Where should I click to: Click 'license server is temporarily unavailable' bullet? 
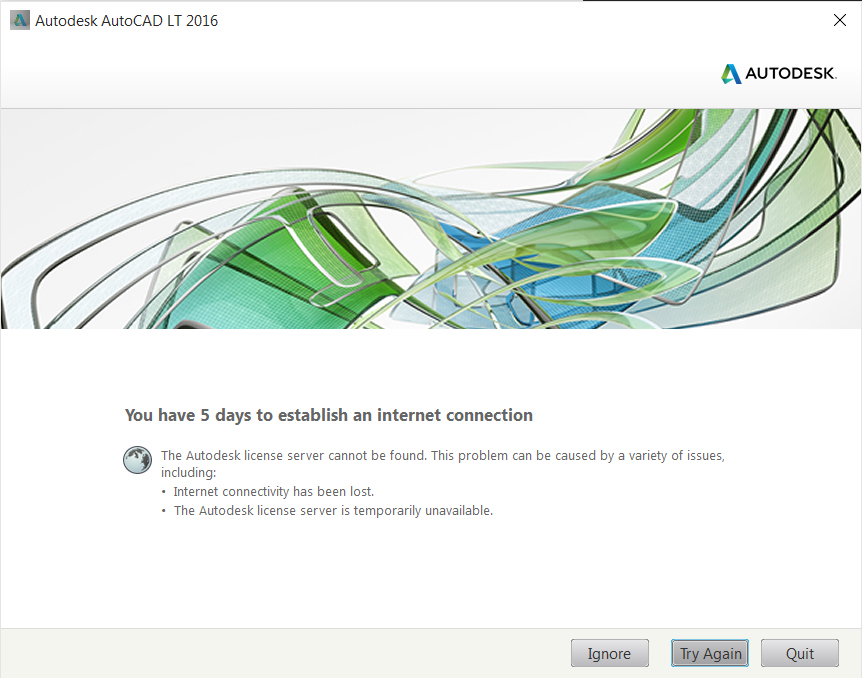click(333, 511)
